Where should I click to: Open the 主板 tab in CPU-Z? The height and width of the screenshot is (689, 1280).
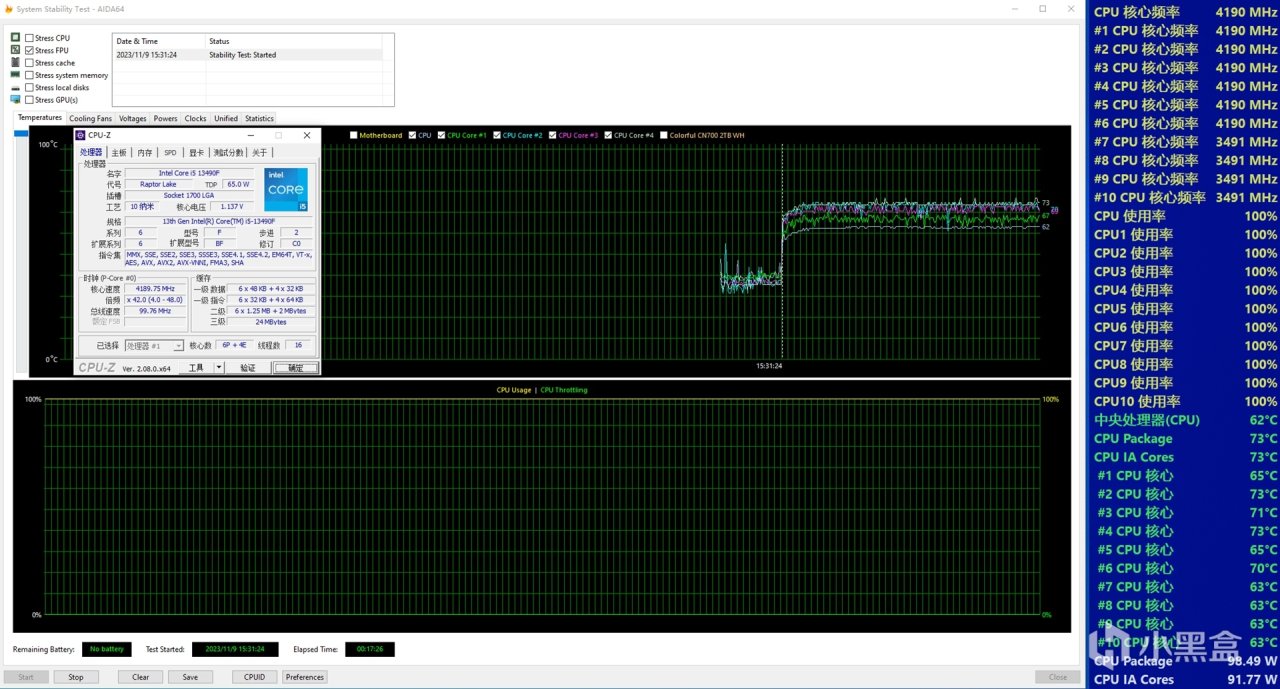[119, 152]
